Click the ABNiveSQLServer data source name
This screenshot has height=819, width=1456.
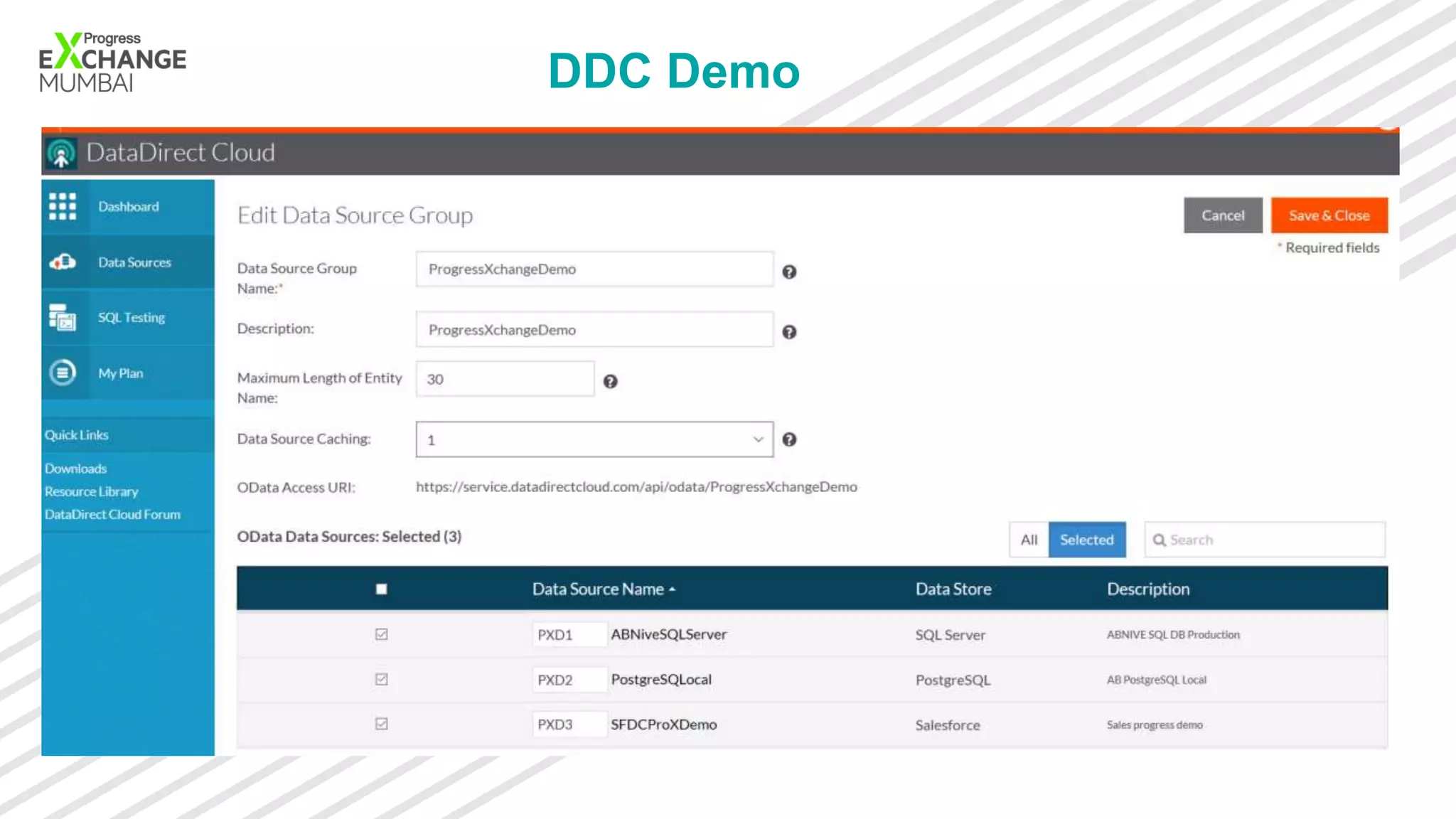[669, 634]
